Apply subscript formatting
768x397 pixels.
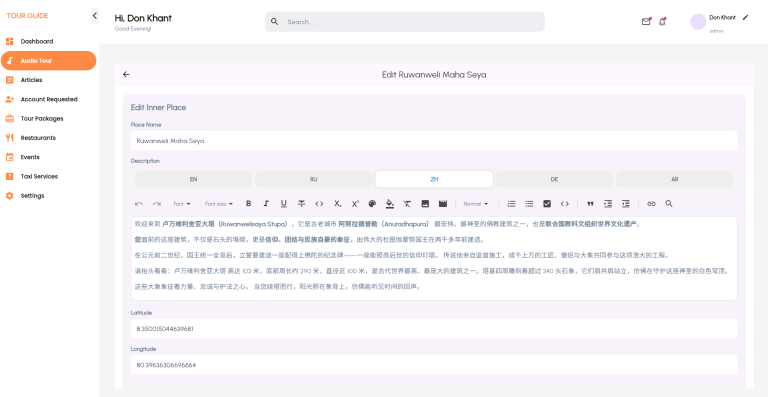pos(337,204)
